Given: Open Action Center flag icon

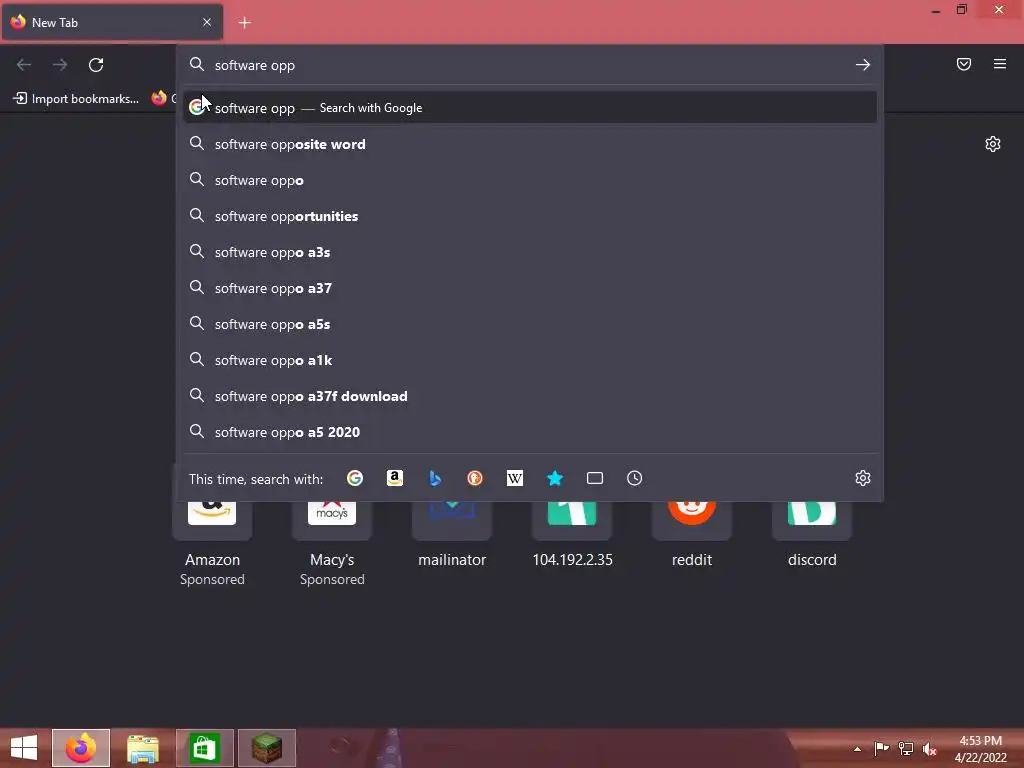Looking at the screenshot, I should pyautogui.click(x=882, y=749).
